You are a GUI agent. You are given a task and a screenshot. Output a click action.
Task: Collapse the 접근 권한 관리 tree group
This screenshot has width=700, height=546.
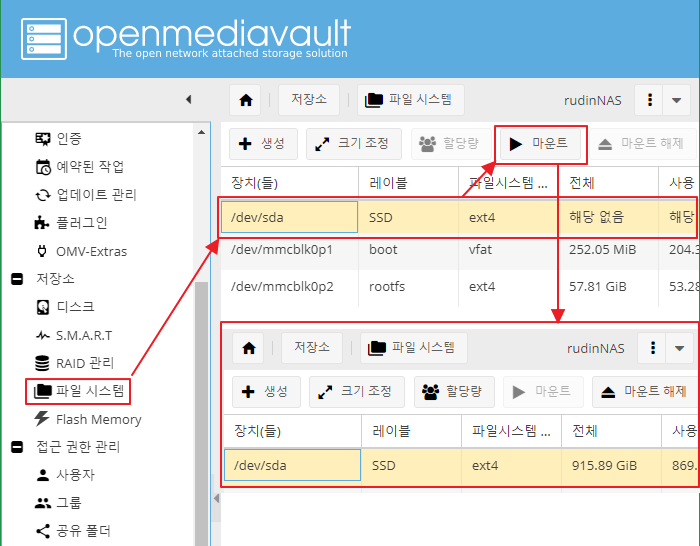pyautogui.click(x=17, y=447)
